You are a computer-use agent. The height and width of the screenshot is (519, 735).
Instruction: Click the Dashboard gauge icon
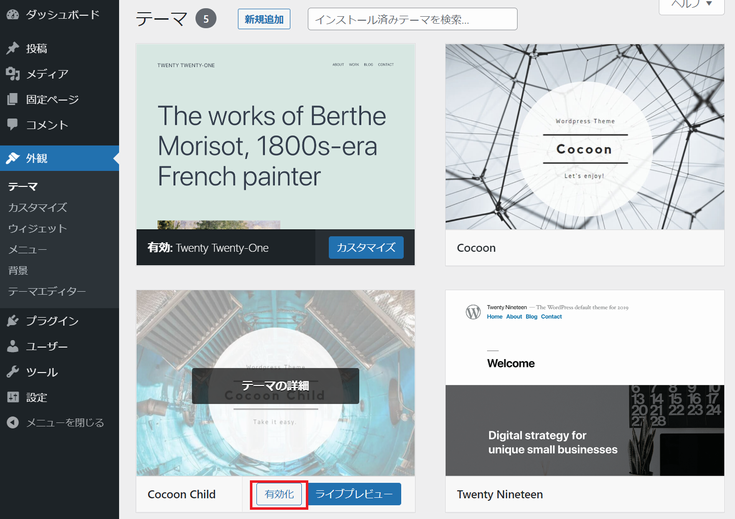12,15
